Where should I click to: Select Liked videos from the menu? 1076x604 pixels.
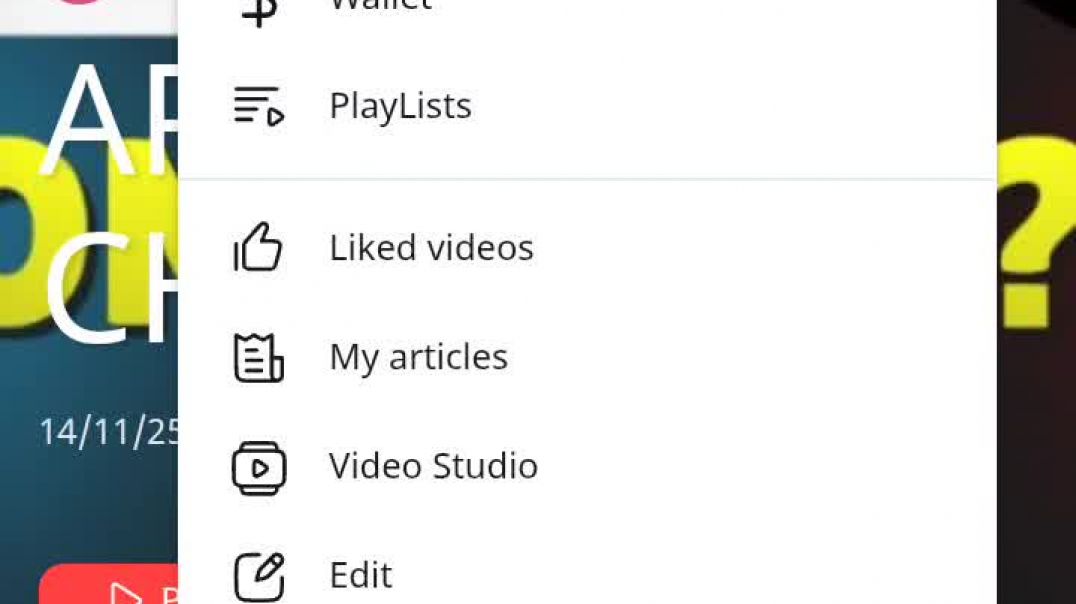[431, 248]
